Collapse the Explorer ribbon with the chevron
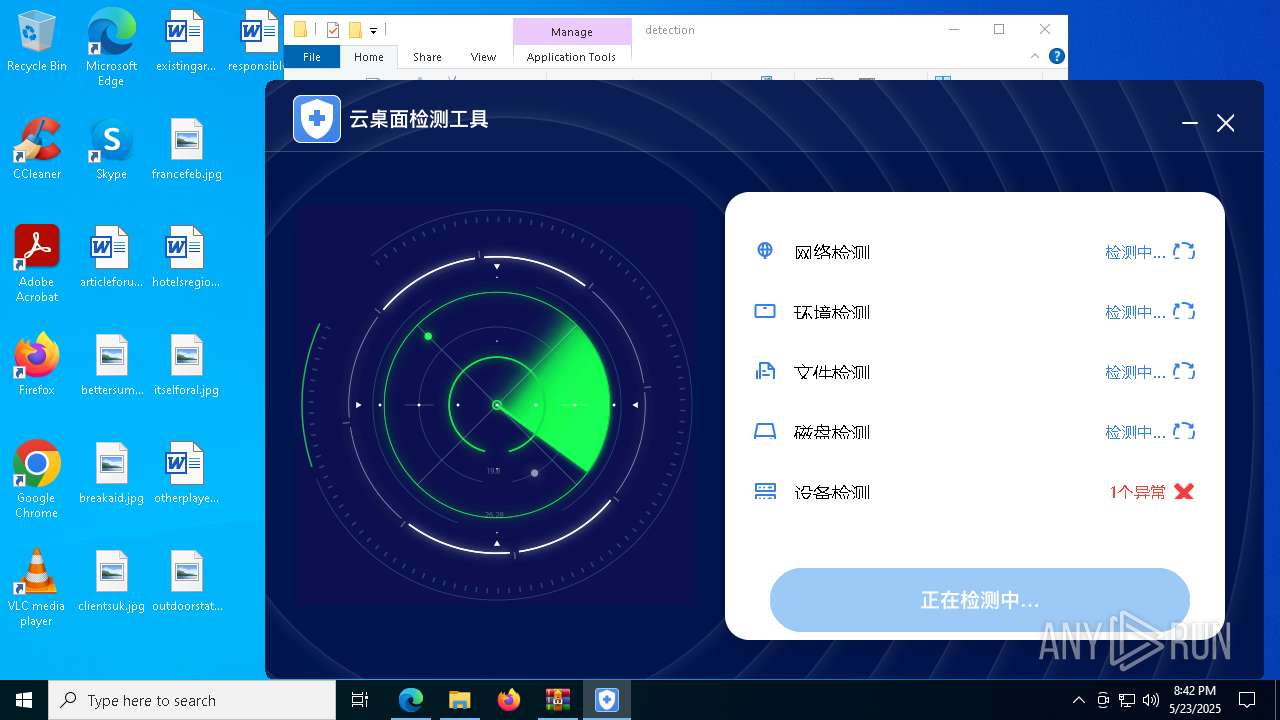This screenshot has height=720, width=1280. [1035, 57]
